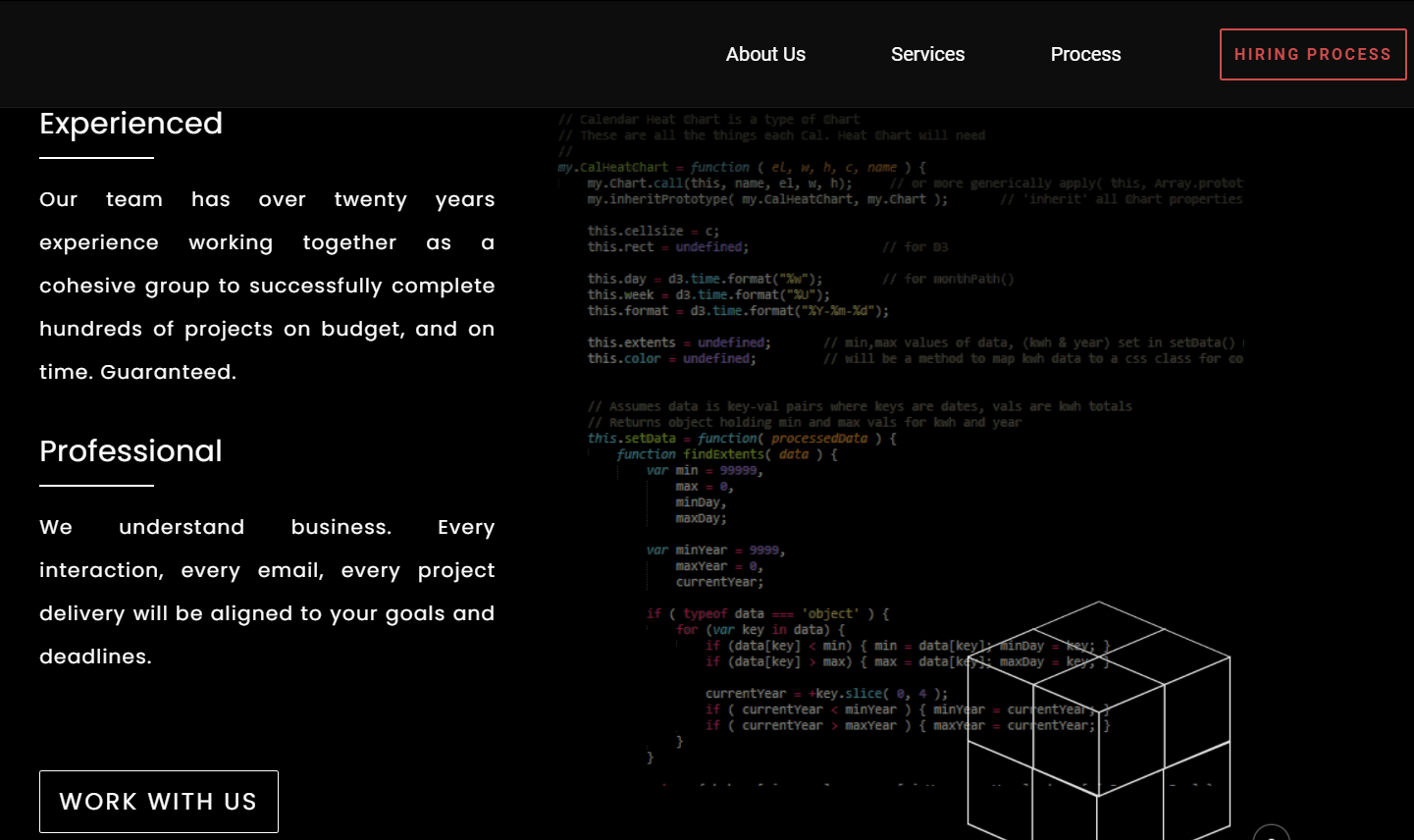Click the dark navigation bar at top
The height and width of the screenshot is (840, 1414).
(x=393, y=54)
